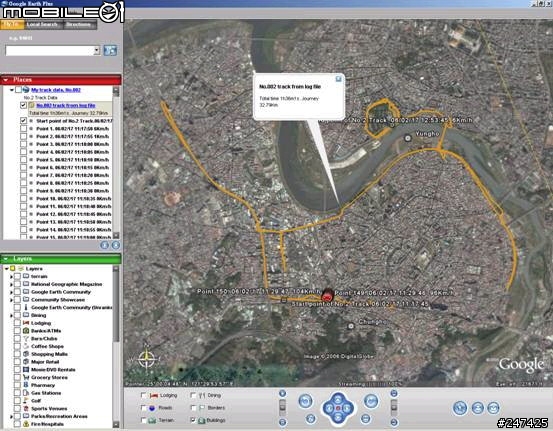Reset north button below rotate left
The width and height of the screenshot is (553, 431).
[x=310, y=419]
